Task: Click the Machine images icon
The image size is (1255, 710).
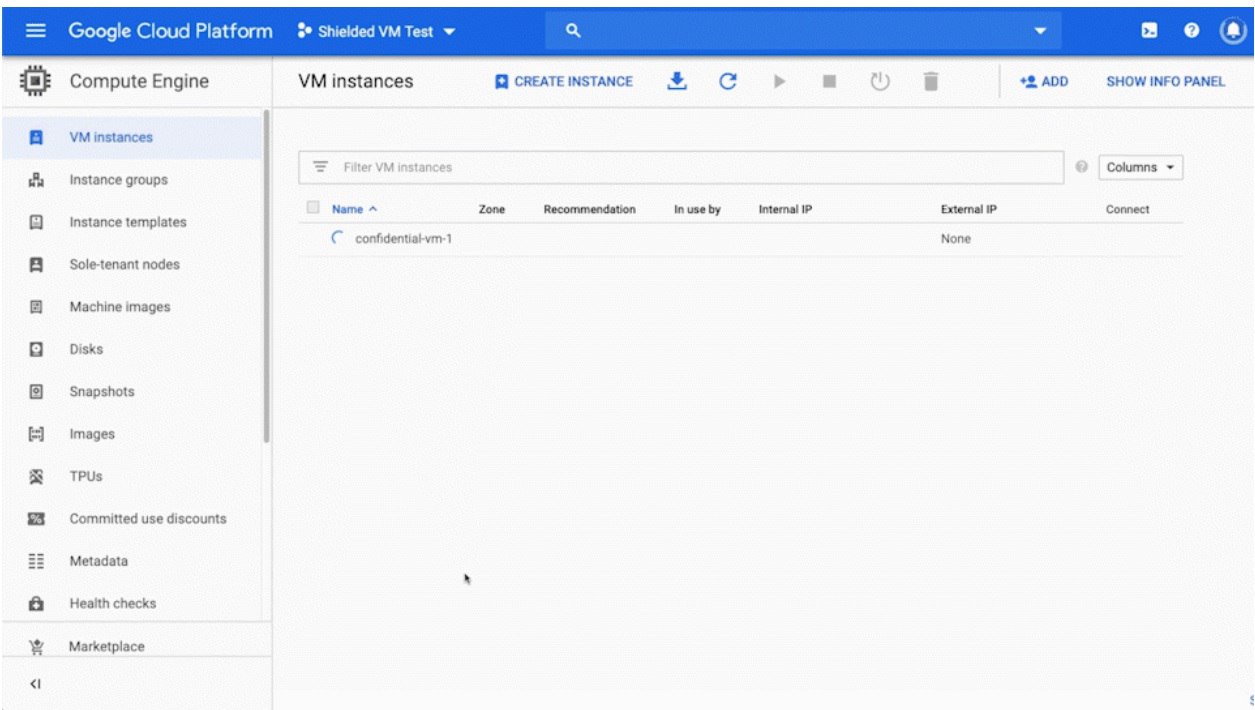Action: point(35,307)
